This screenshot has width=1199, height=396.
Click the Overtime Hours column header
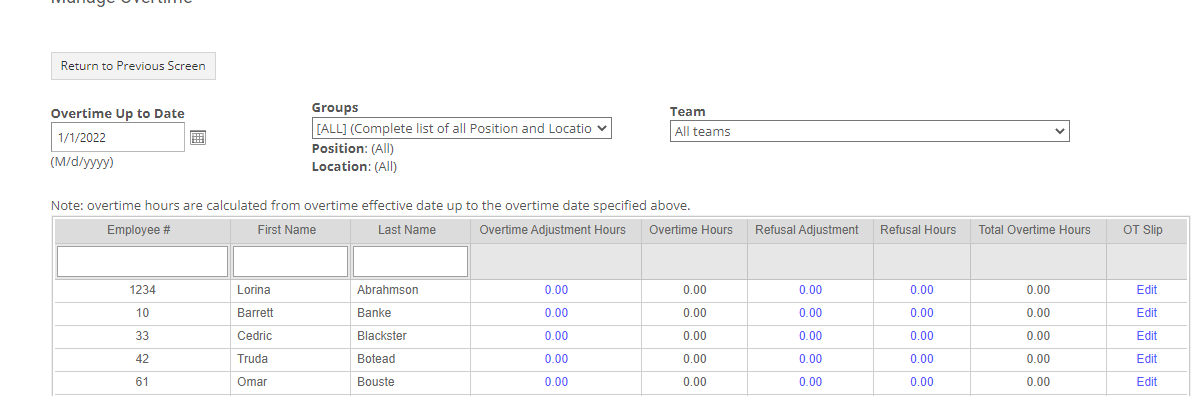point(691,230)
